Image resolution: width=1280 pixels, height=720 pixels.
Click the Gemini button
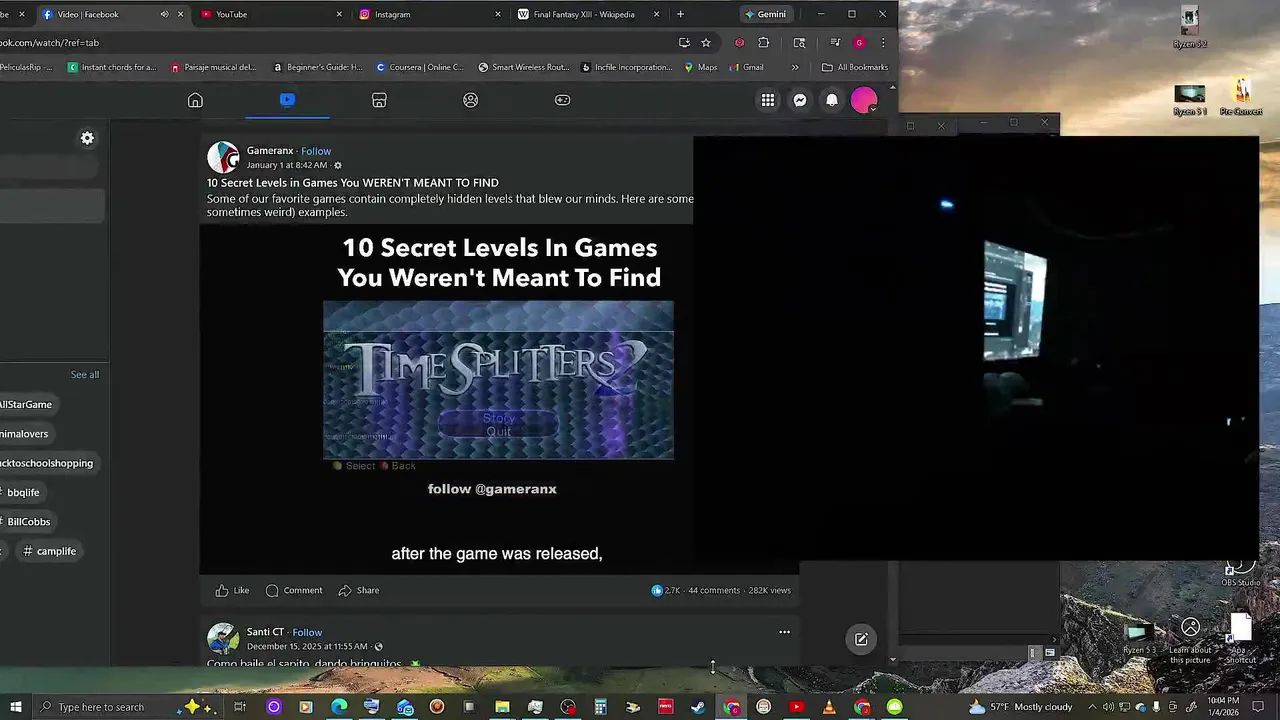pyautogui.click(x=766, y=14)
